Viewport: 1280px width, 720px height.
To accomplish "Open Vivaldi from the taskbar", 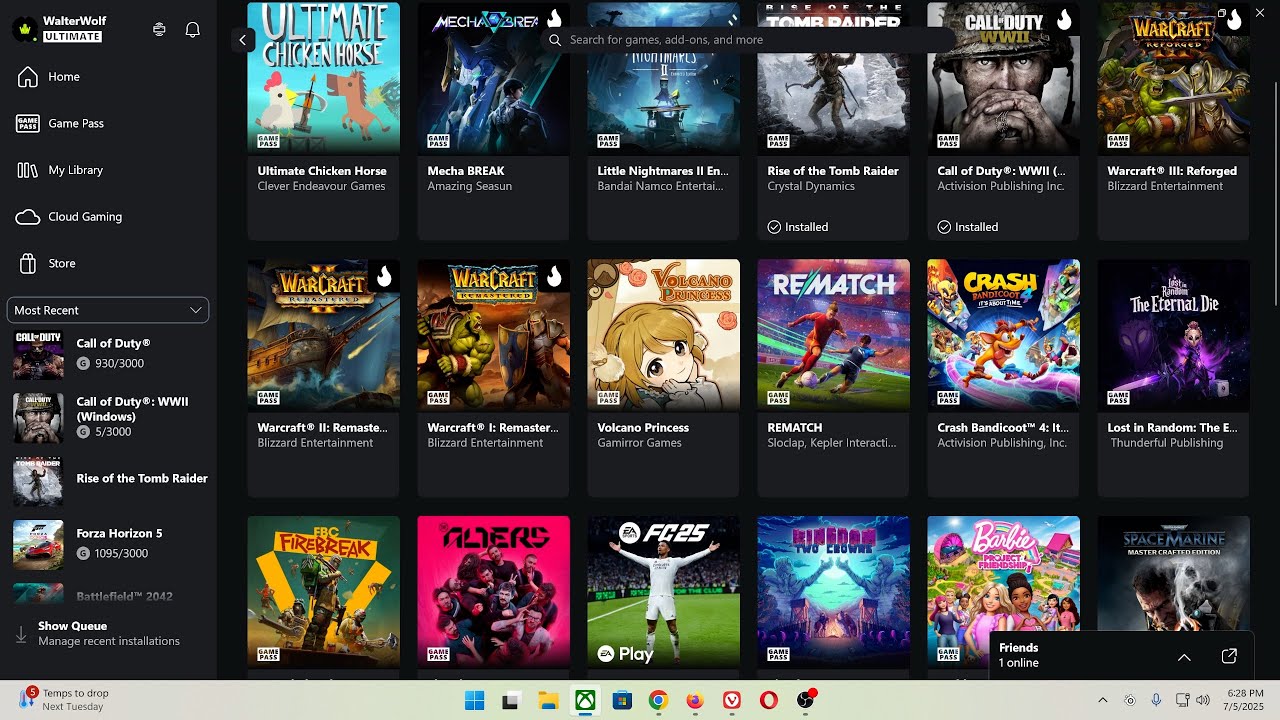I will tap(732, 700).
